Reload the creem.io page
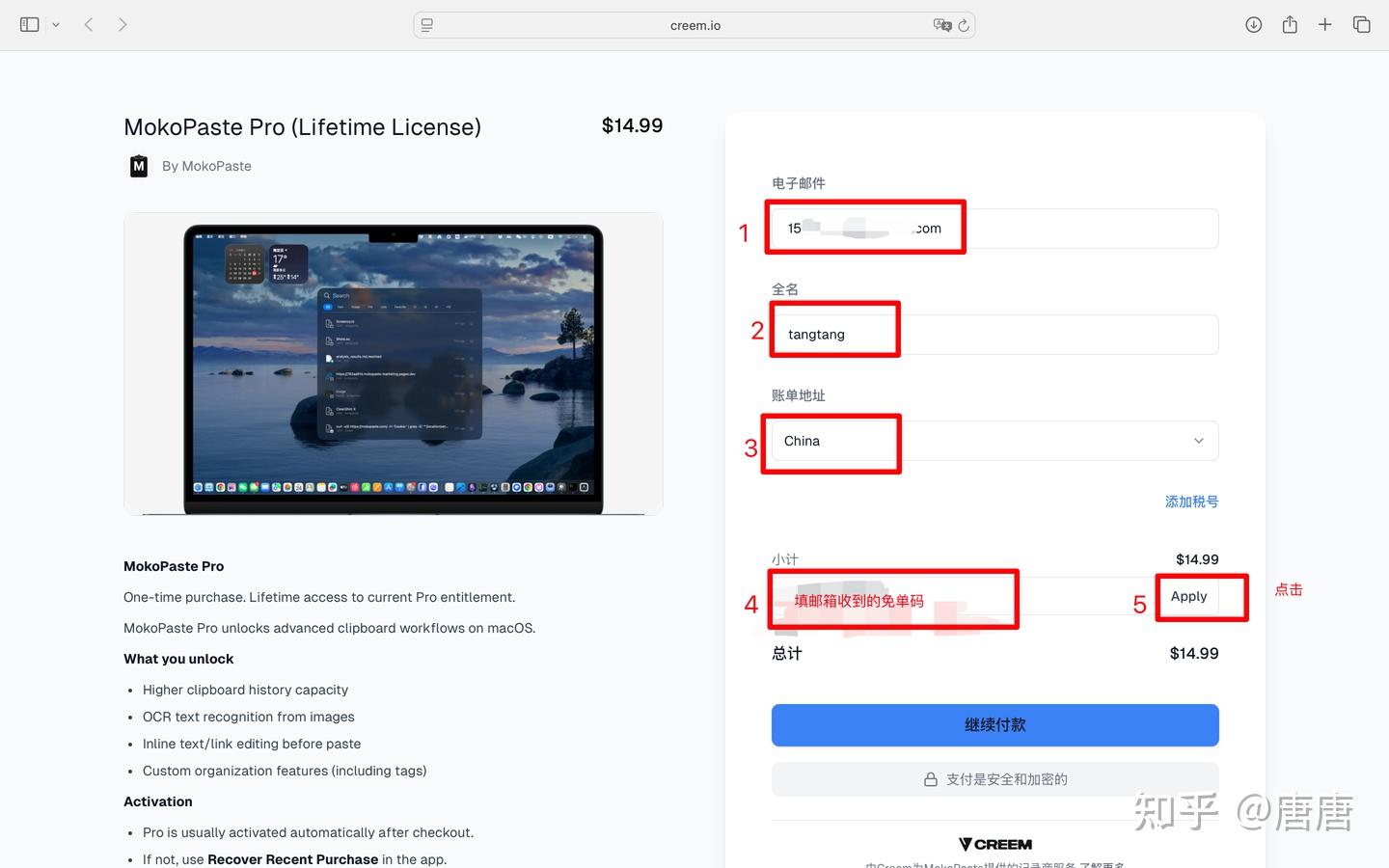The height and width of the screenshot is (868, 1389). click(963, 25)
